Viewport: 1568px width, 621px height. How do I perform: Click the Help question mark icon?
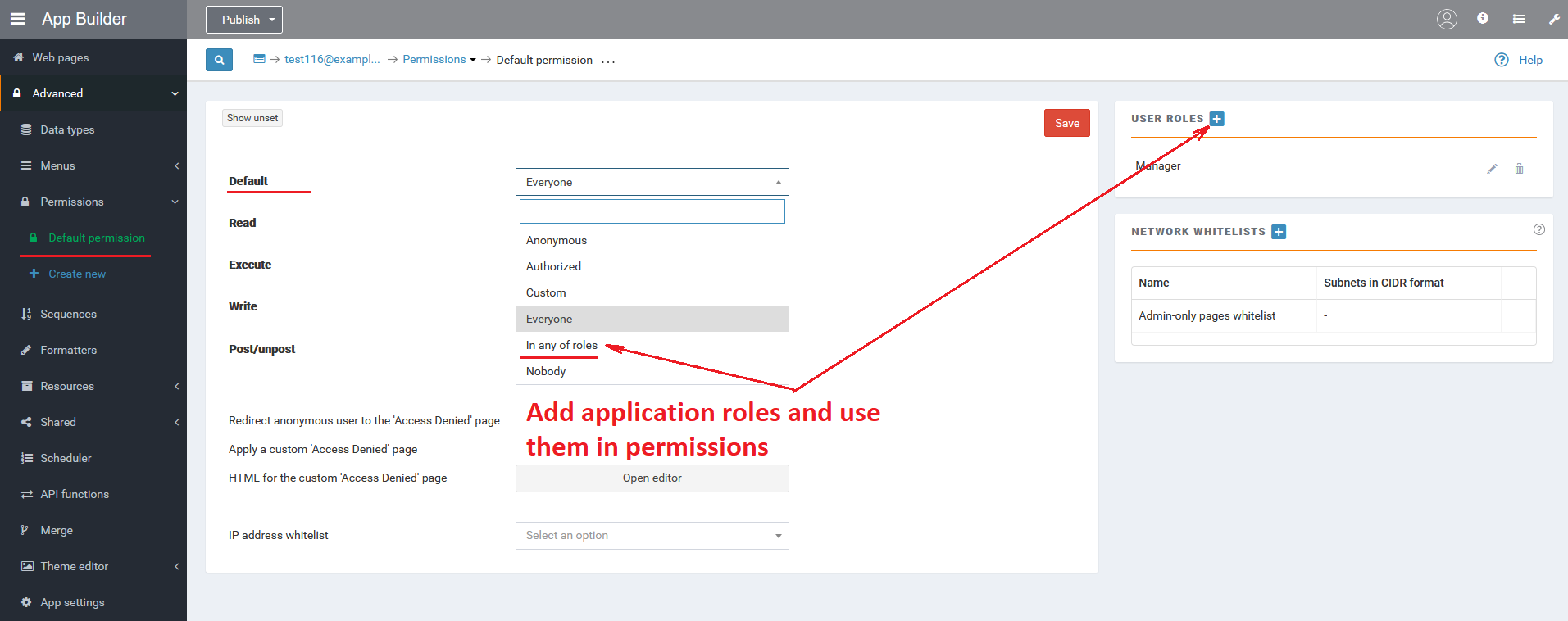click(x=1502, y=60)
